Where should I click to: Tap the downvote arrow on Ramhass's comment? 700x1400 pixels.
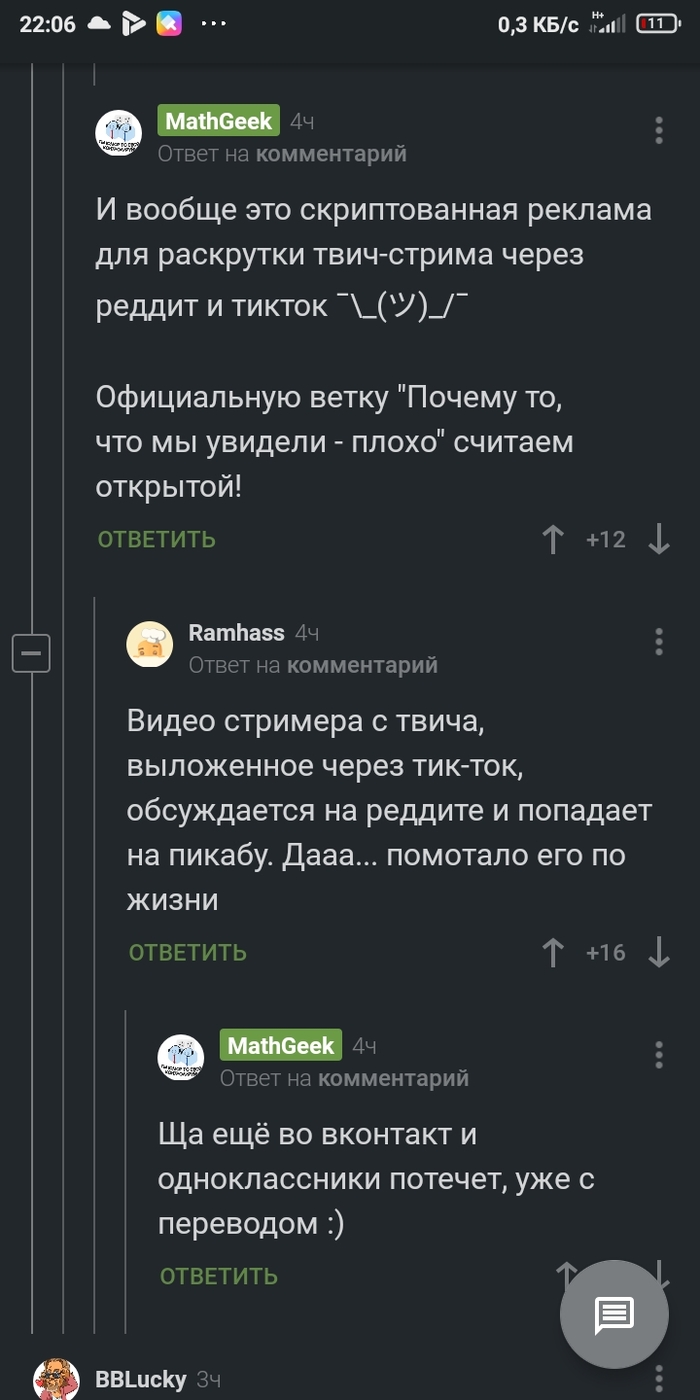click(658, 952)
